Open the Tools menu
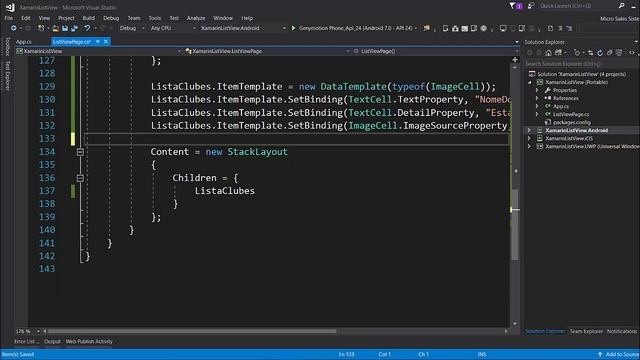Viewport: 640px width, 360px height. coord(155,18)
